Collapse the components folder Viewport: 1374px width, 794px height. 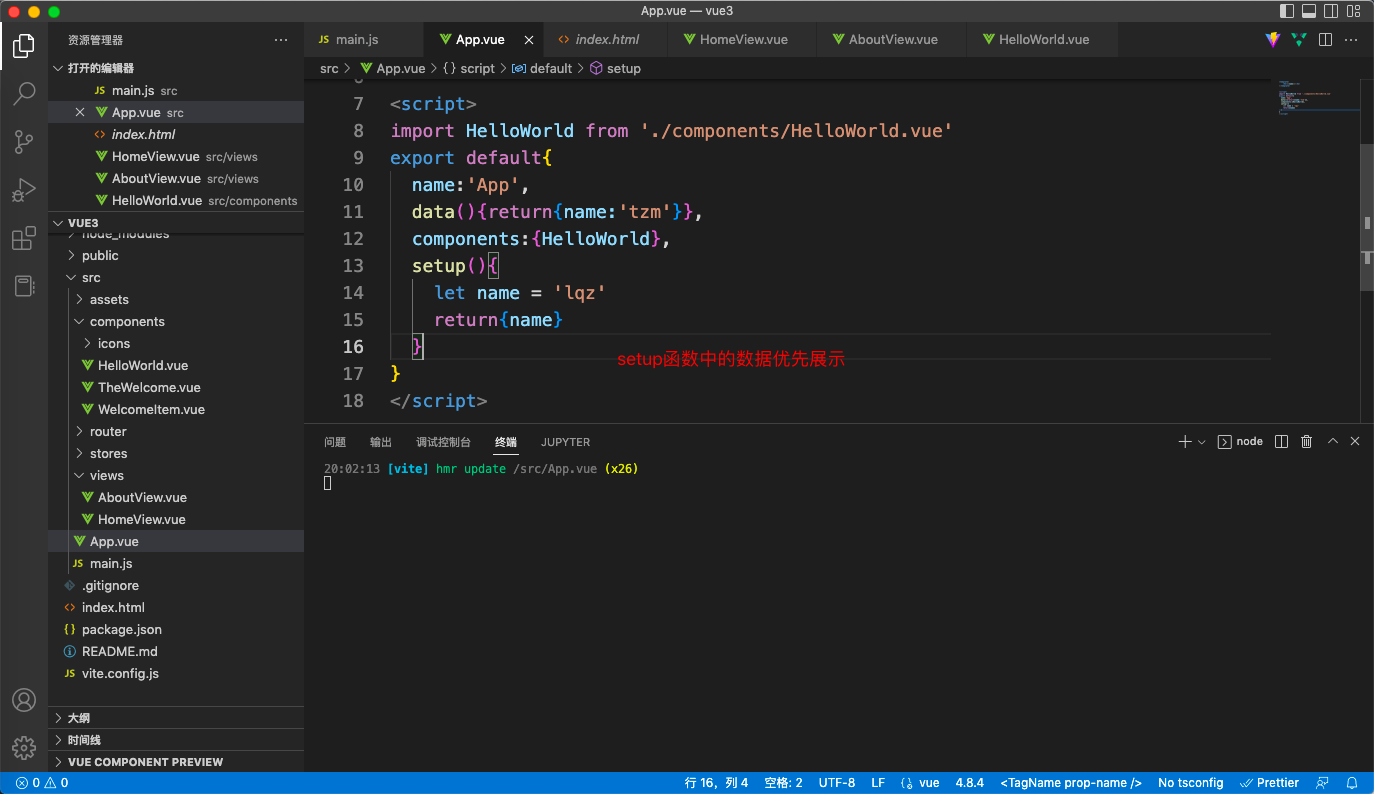point(175,322)
